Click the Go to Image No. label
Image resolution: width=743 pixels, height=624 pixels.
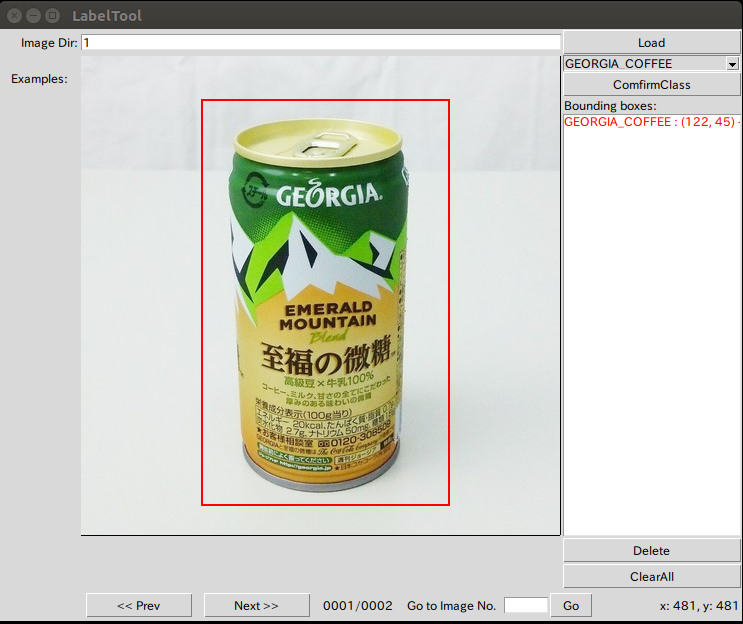451,606
